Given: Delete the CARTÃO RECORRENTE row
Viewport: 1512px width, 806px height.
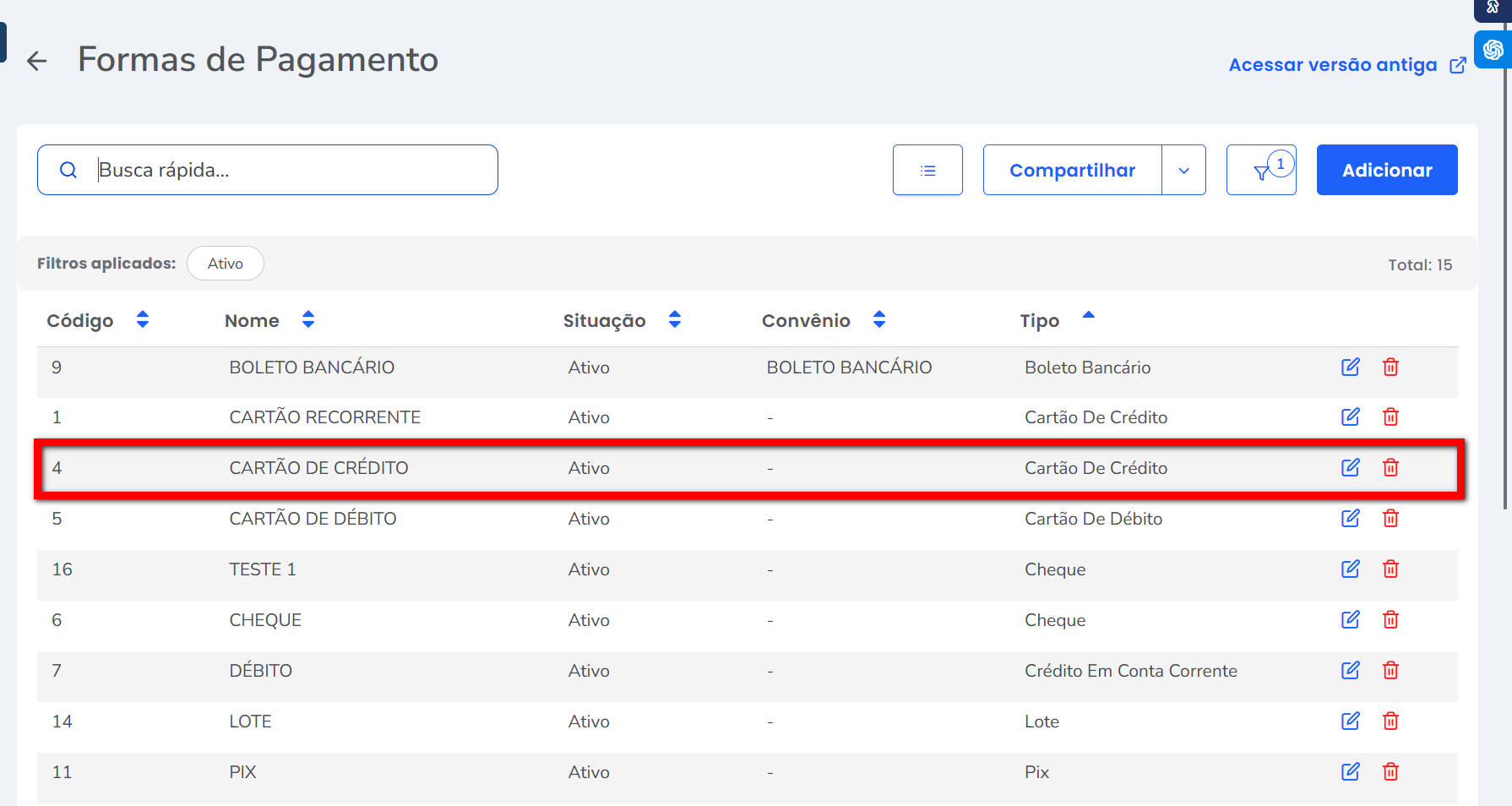Looking at the screenshot, I should tap(1390, 417).
